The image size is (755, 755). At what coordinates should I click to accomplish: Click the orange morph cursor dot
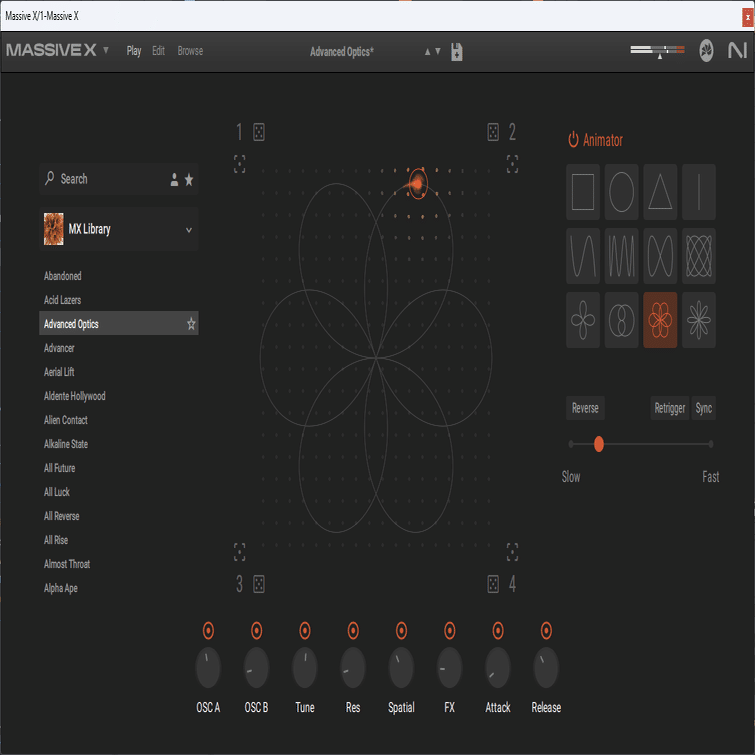[417, 183]
